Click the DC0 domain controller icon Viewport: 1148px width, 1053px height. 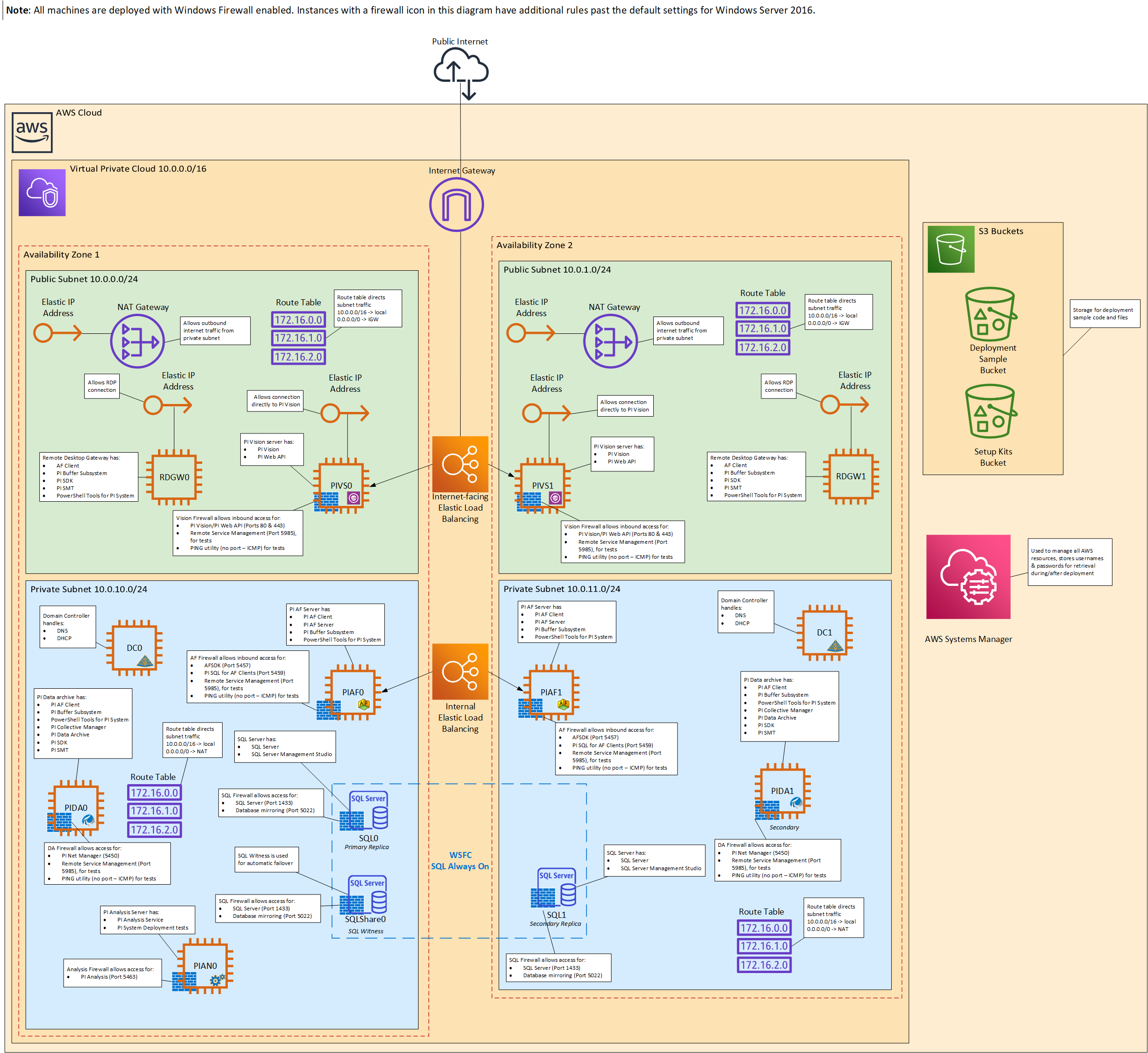[x=135, y=648]
